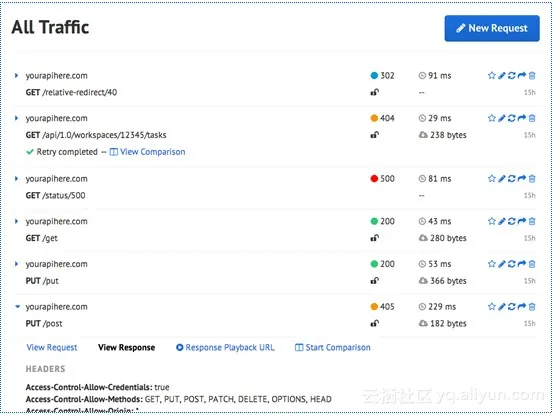Expand the /relative-redirect/40 request row

pos(16,75)
